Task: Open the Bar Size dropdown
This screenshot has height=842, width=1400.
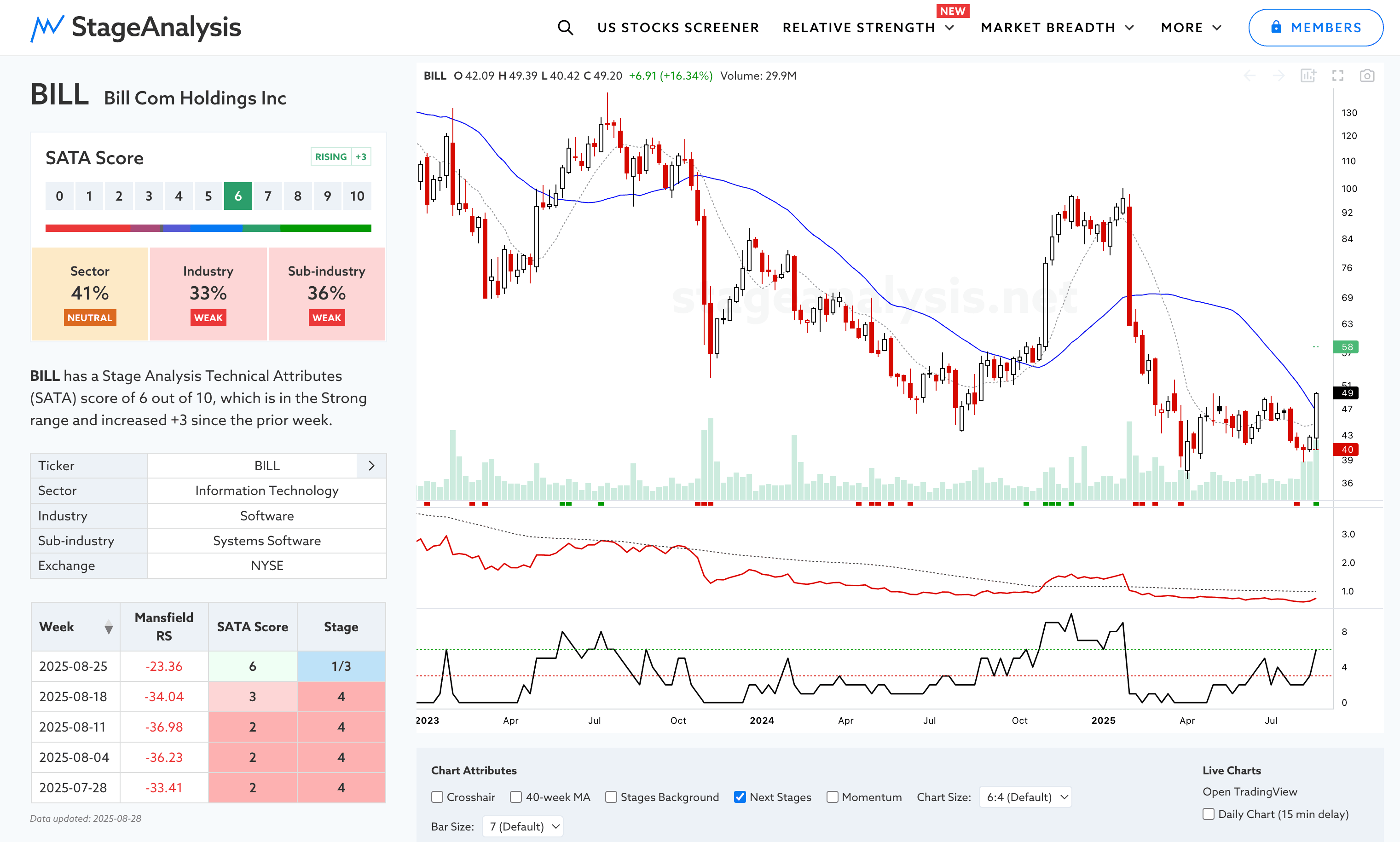Action: coord(523,826)
